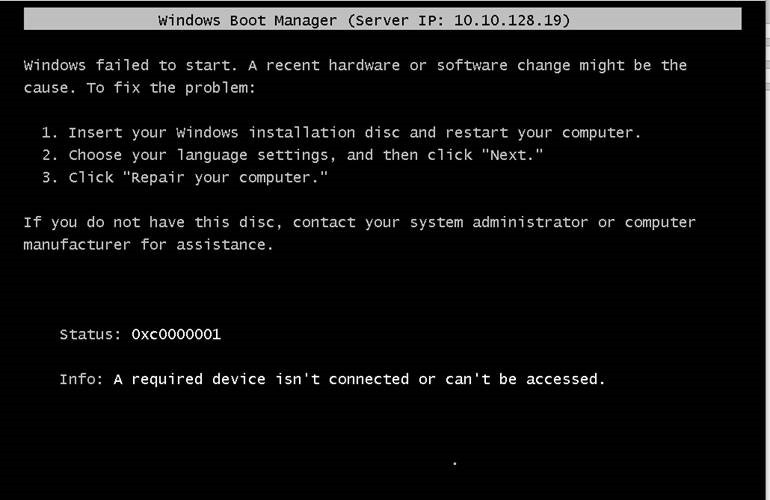
Task: Click the Windows Boot Manager title bar
Action: coord(383,20)
